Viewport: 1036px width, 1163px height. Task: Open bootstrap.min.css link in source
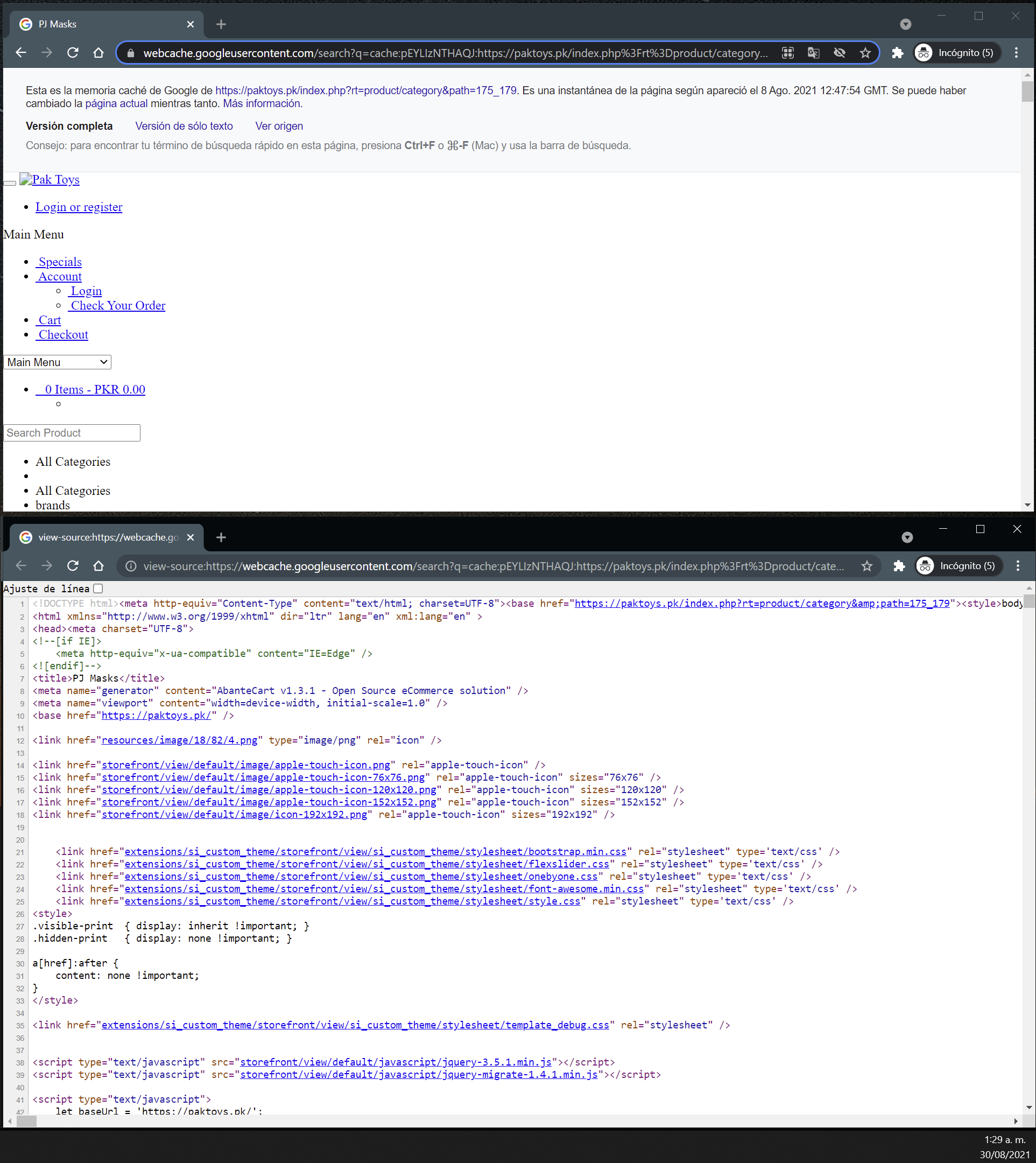click(375, 851)
